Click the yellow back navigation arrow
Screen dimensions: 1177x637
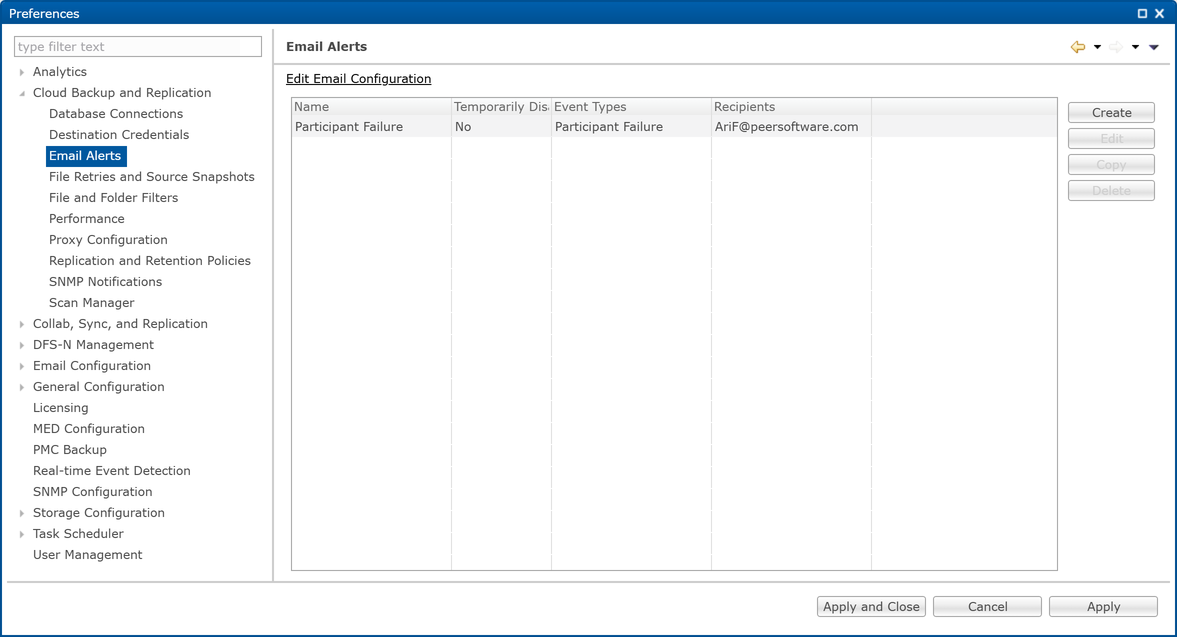1078,47
